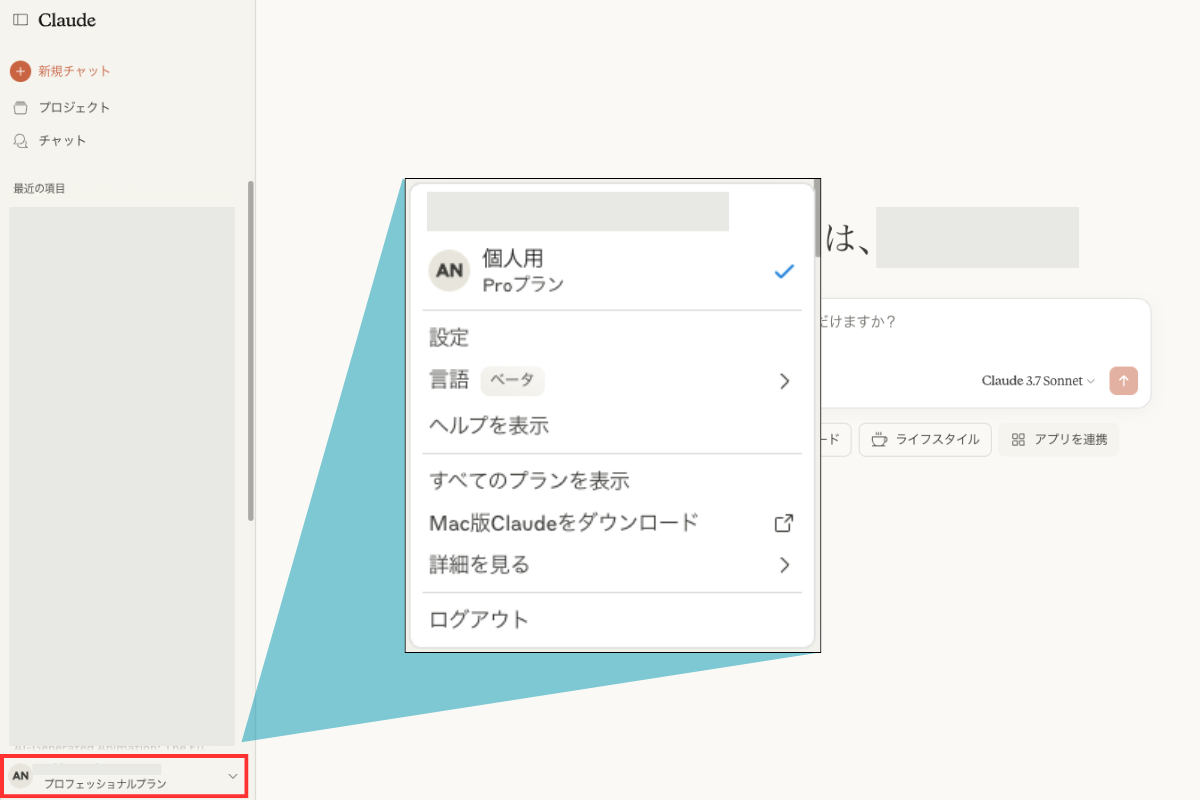The image size is (1200, 800).
Task: Click the grid icon on アプリを連携
Action: [x=1018, y=440]
